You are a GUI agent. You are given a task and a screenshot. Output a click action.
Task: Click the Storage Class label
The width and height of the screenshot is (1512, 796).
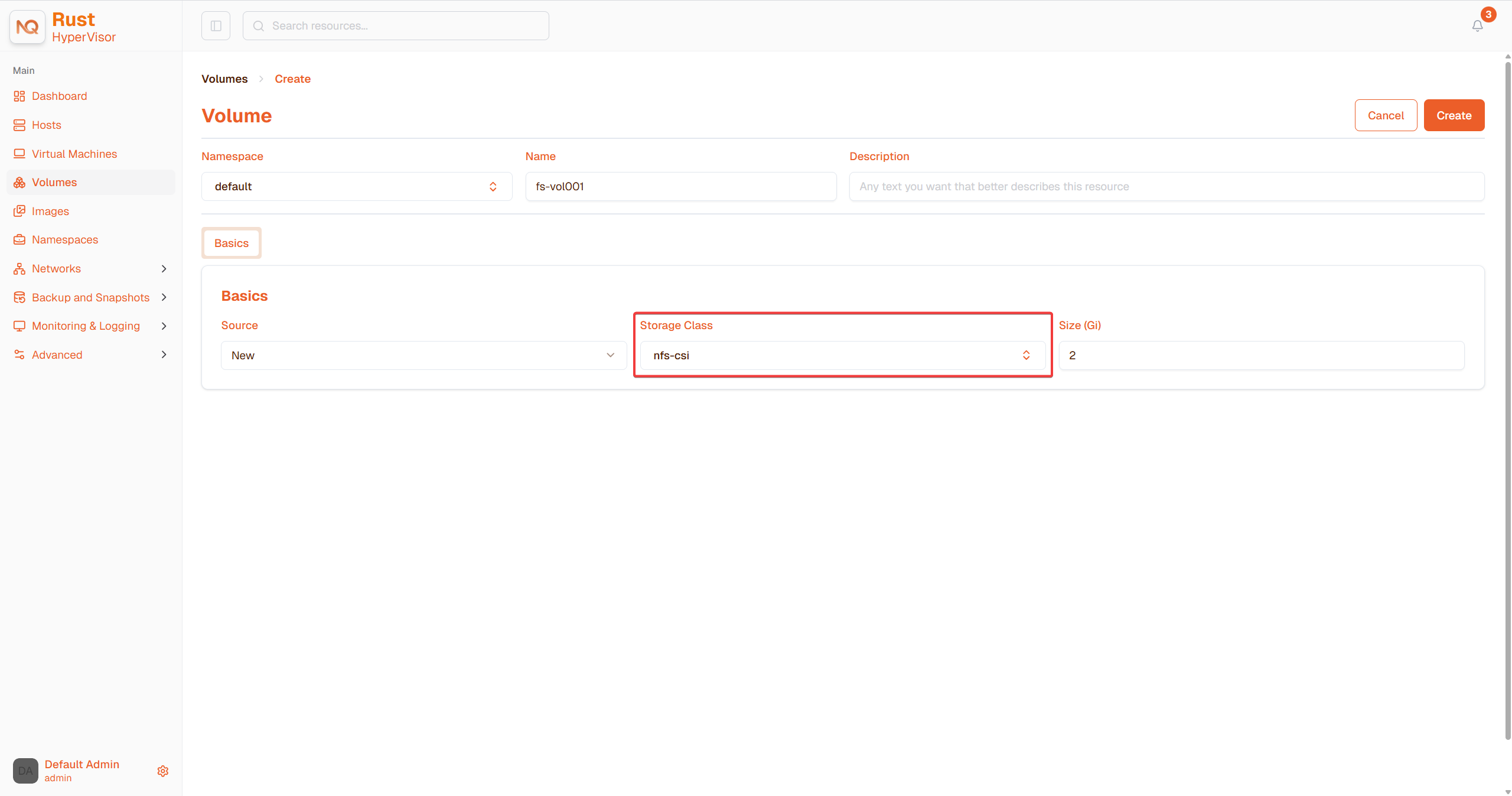pyautogui.click(x=676, y=326)
